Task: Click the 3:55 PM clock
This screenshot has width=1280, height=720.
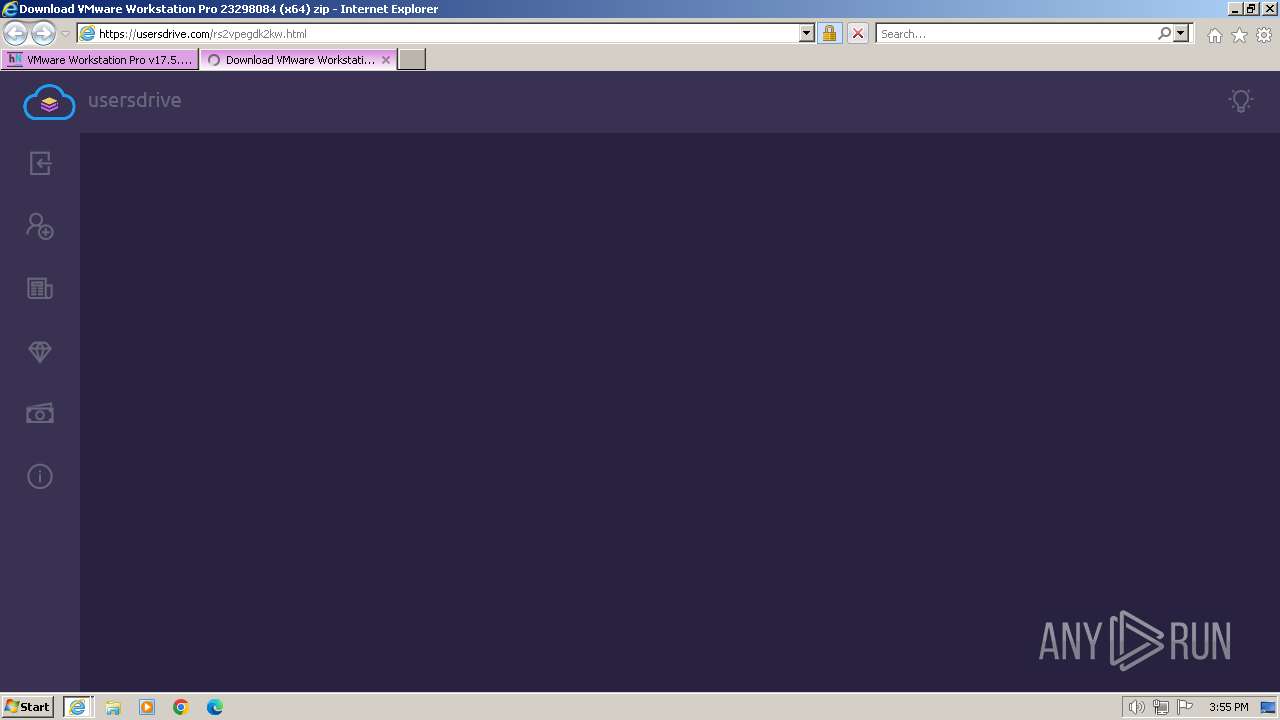Action: tap(1228, 707)
